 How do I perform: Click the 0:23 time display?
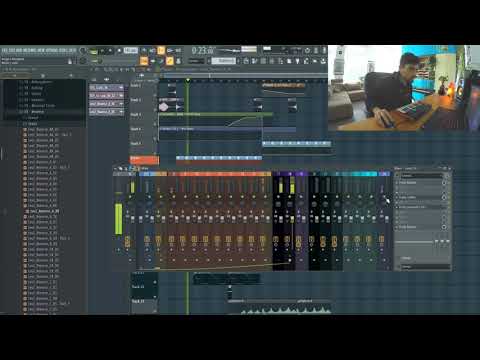coord(203,51)
